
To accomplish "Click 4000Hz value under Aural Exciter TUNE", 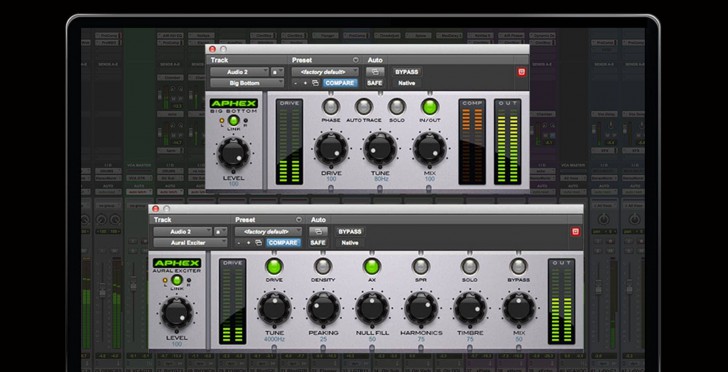I will [274, 339].
